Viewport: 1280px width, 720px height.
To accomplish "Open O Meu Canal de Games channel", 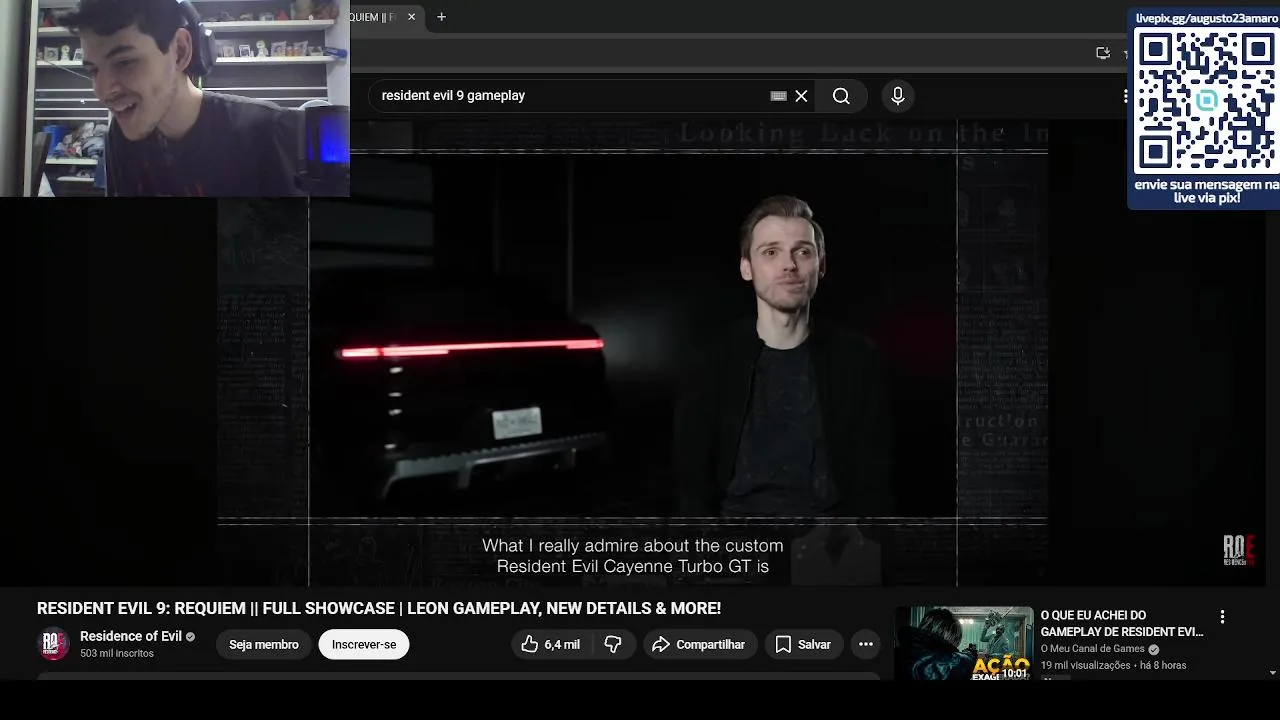I will pos(1093,649).
